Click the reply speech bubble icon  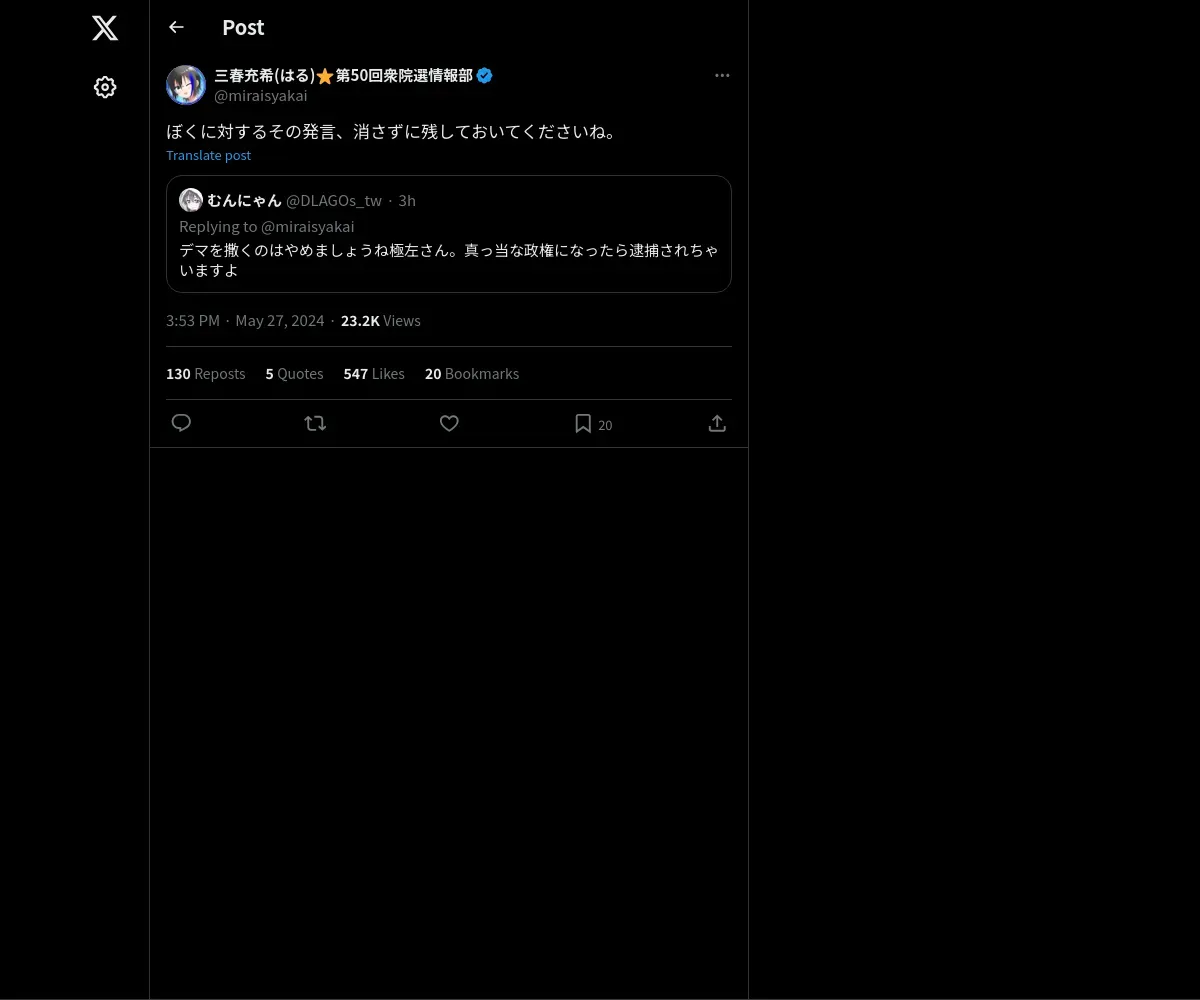coord(181,423)
